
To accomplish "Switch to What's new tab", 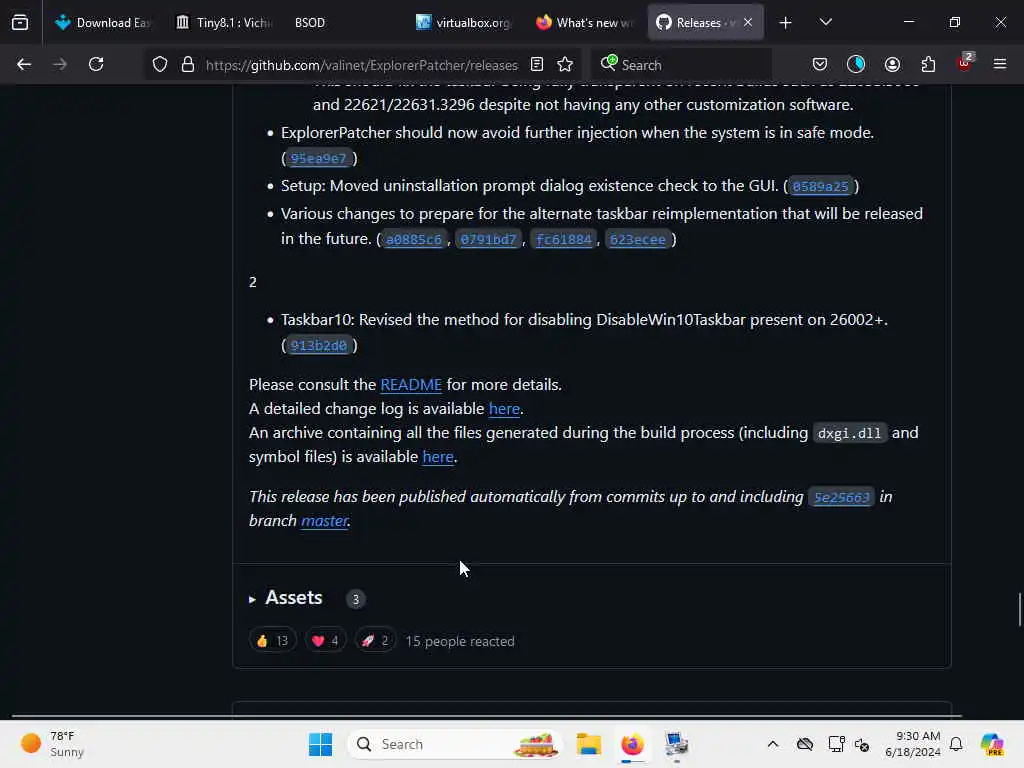I will [584, 22].
